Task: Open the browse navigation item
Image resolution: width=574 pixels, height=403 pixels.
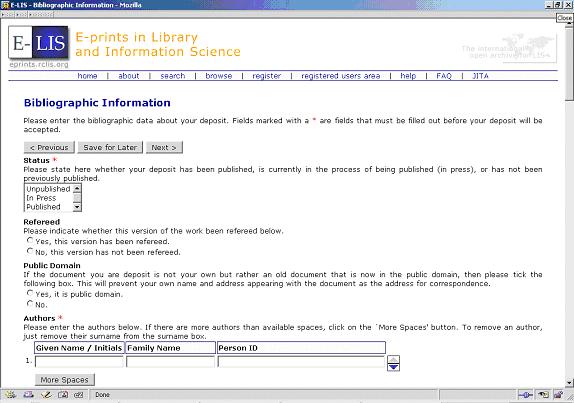Action: pyautogui.click(x=219, y=76)
